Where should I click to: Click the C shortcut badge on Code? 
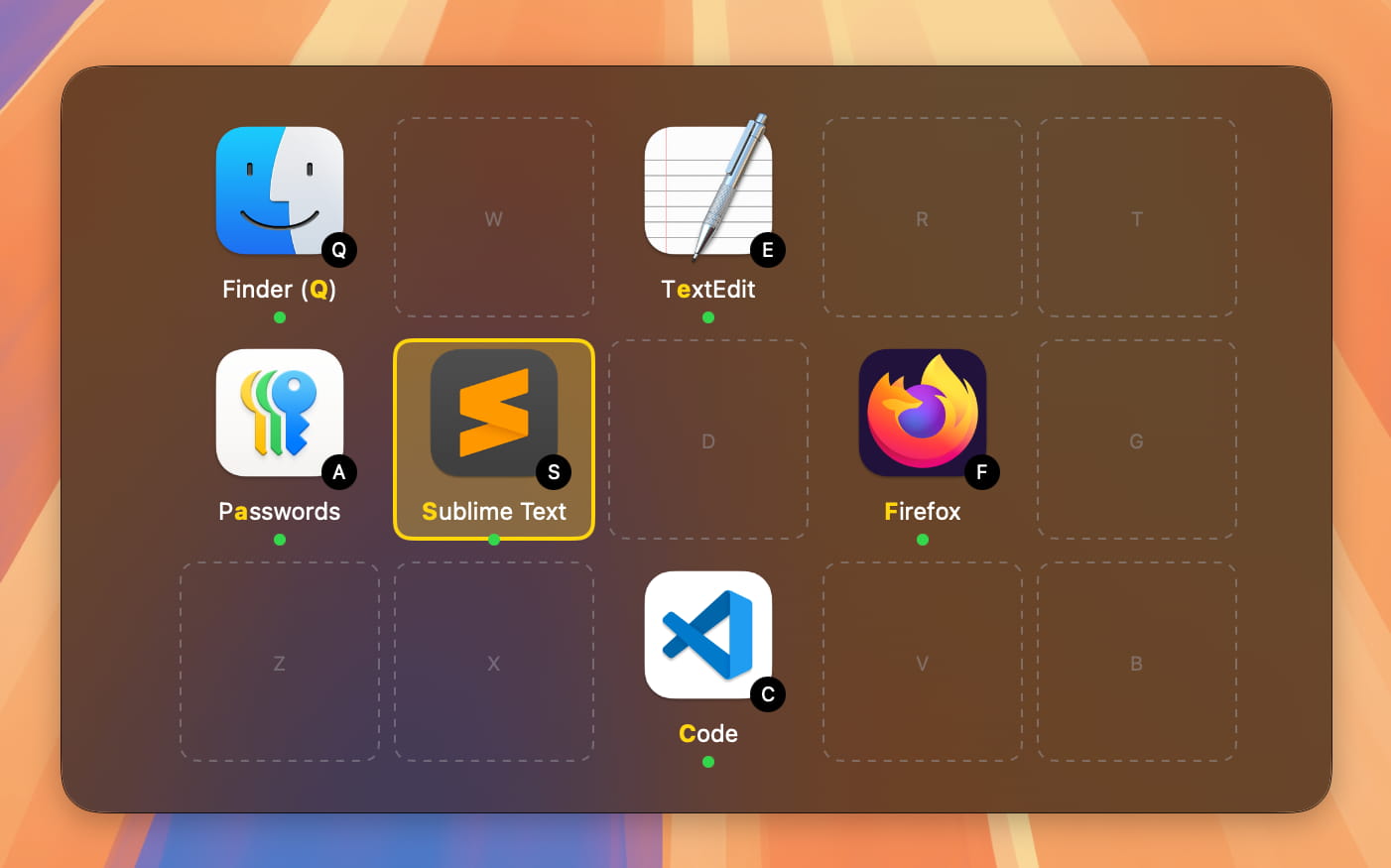click(767, 695)
